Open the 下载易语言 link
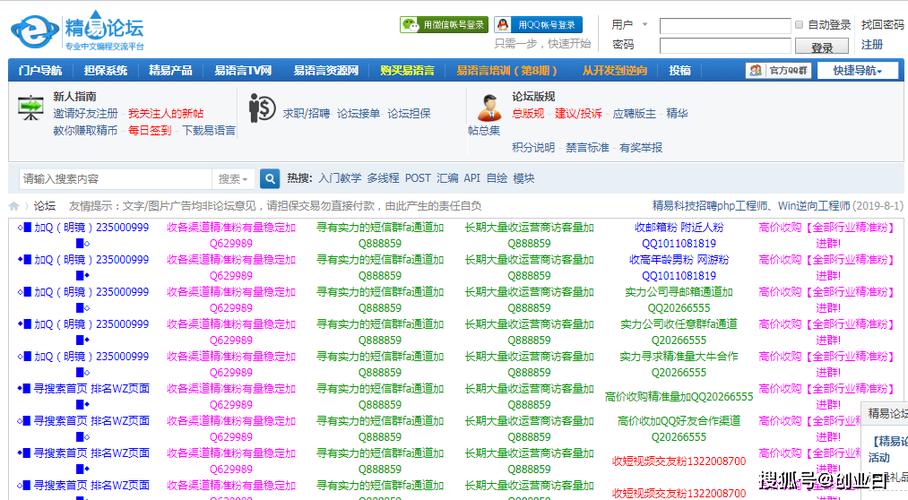908x500 pixels. pos(208,130)
